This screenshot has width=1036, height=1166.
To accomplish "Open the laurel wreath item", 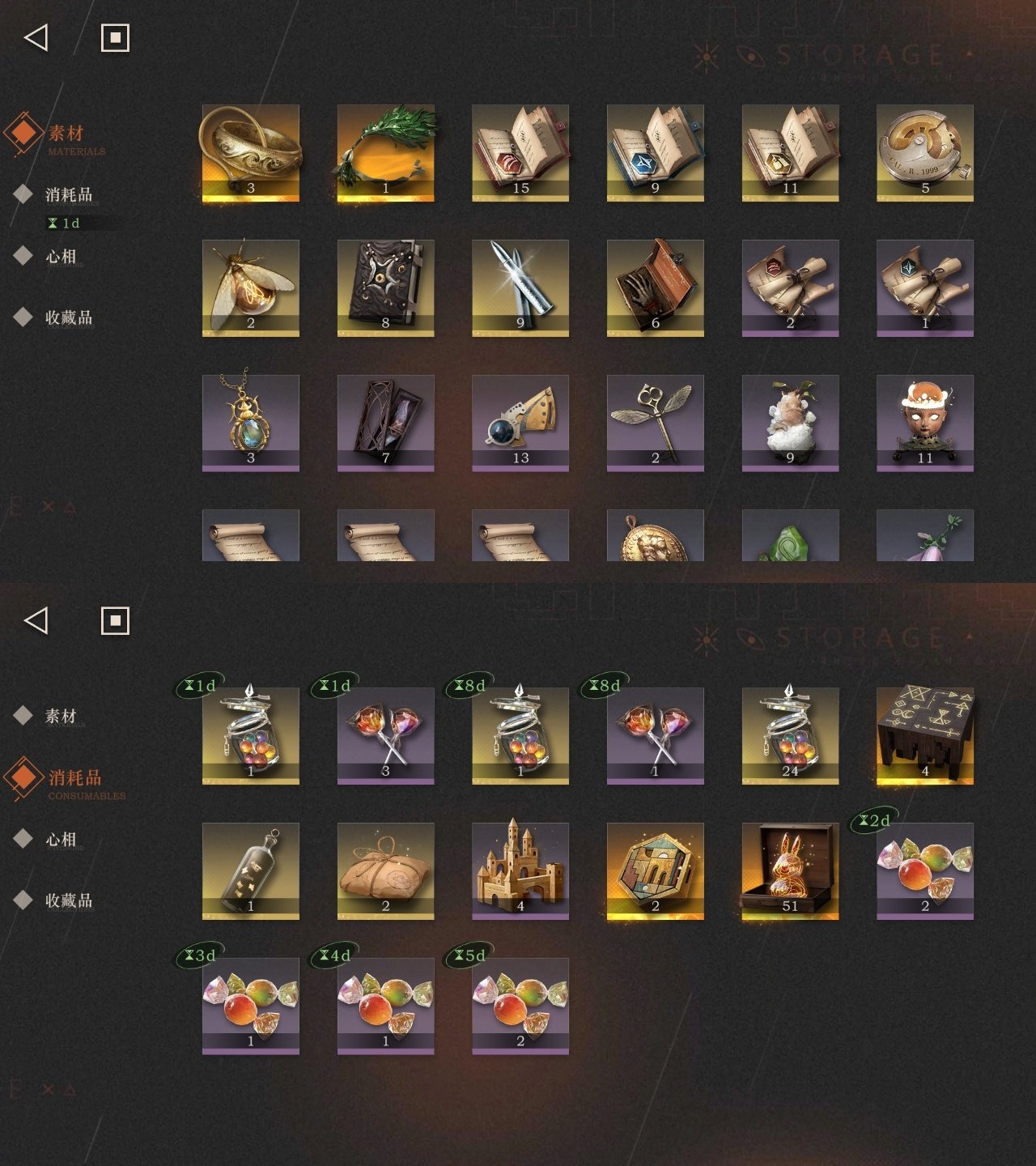I will coord(385,153).
